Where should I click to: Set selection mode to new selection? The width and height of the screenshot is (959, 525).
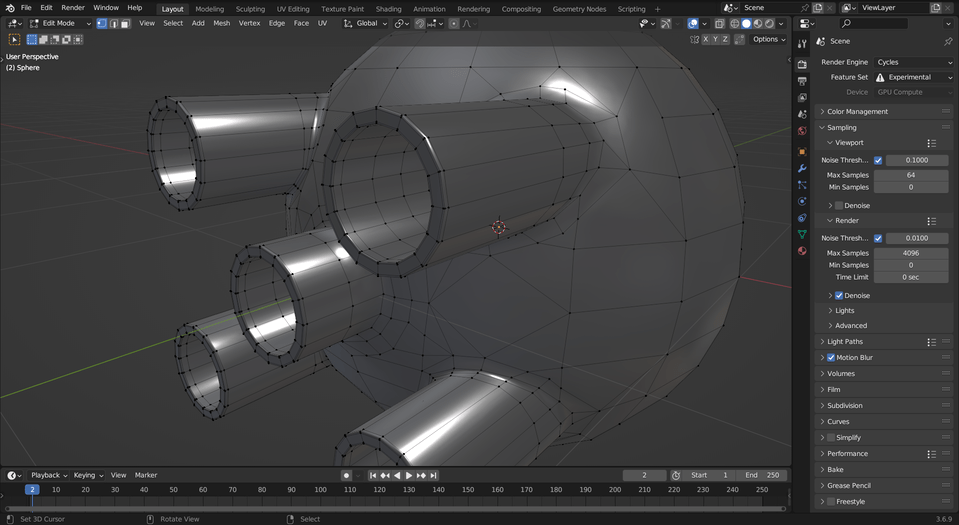(x=32, y=39)
